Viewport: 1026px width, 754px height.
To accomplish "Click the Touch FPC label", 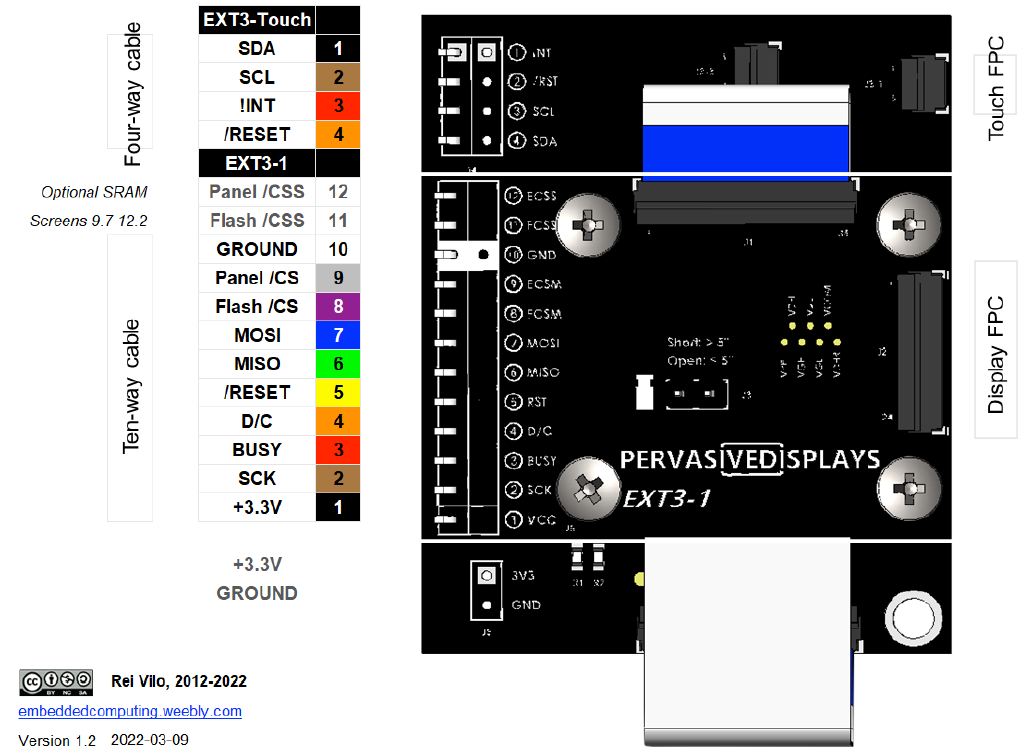I will [x=995, y=88].
